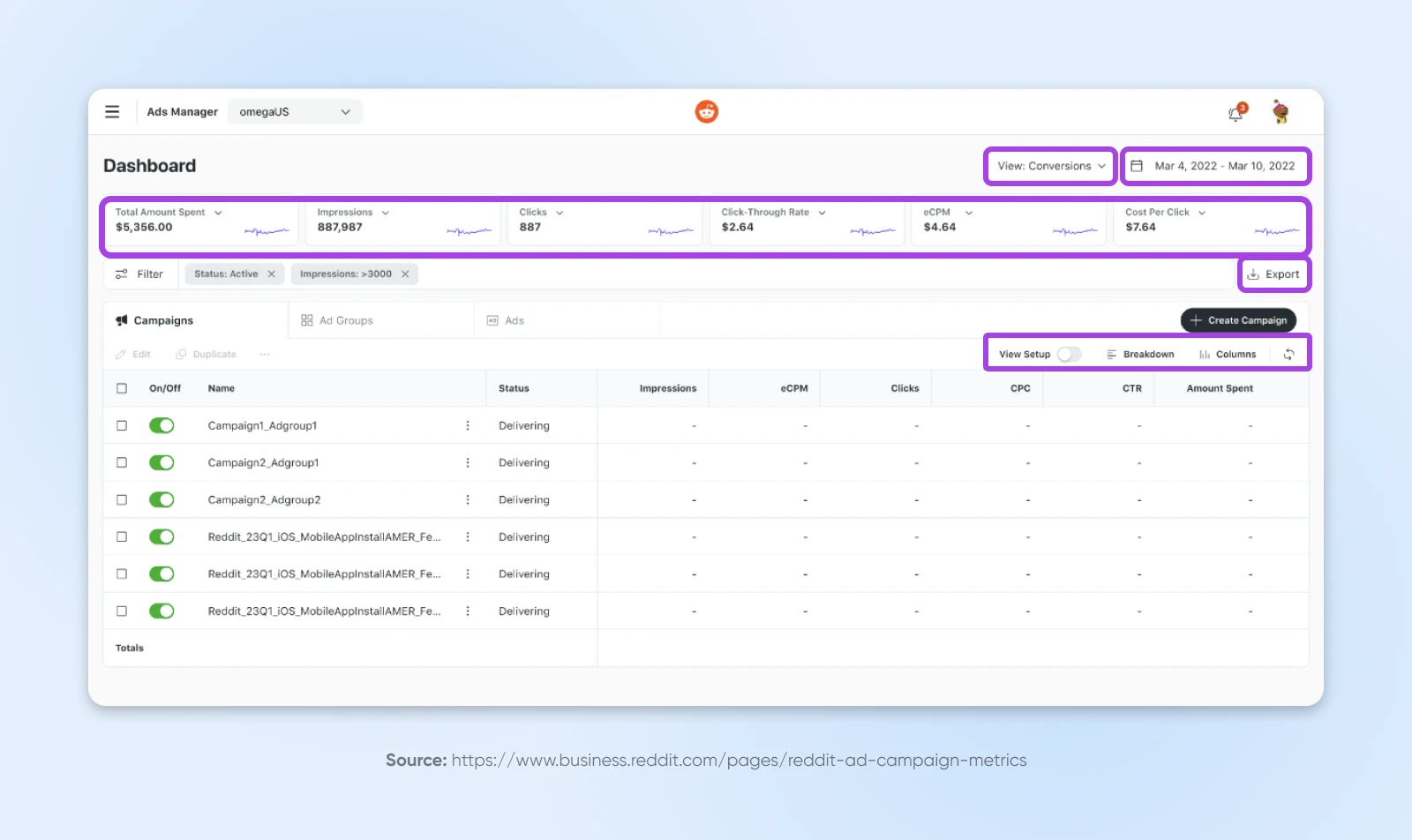Sort by the eCPM column header
This screenshot has height=840, width=1412.
[794, 389]
